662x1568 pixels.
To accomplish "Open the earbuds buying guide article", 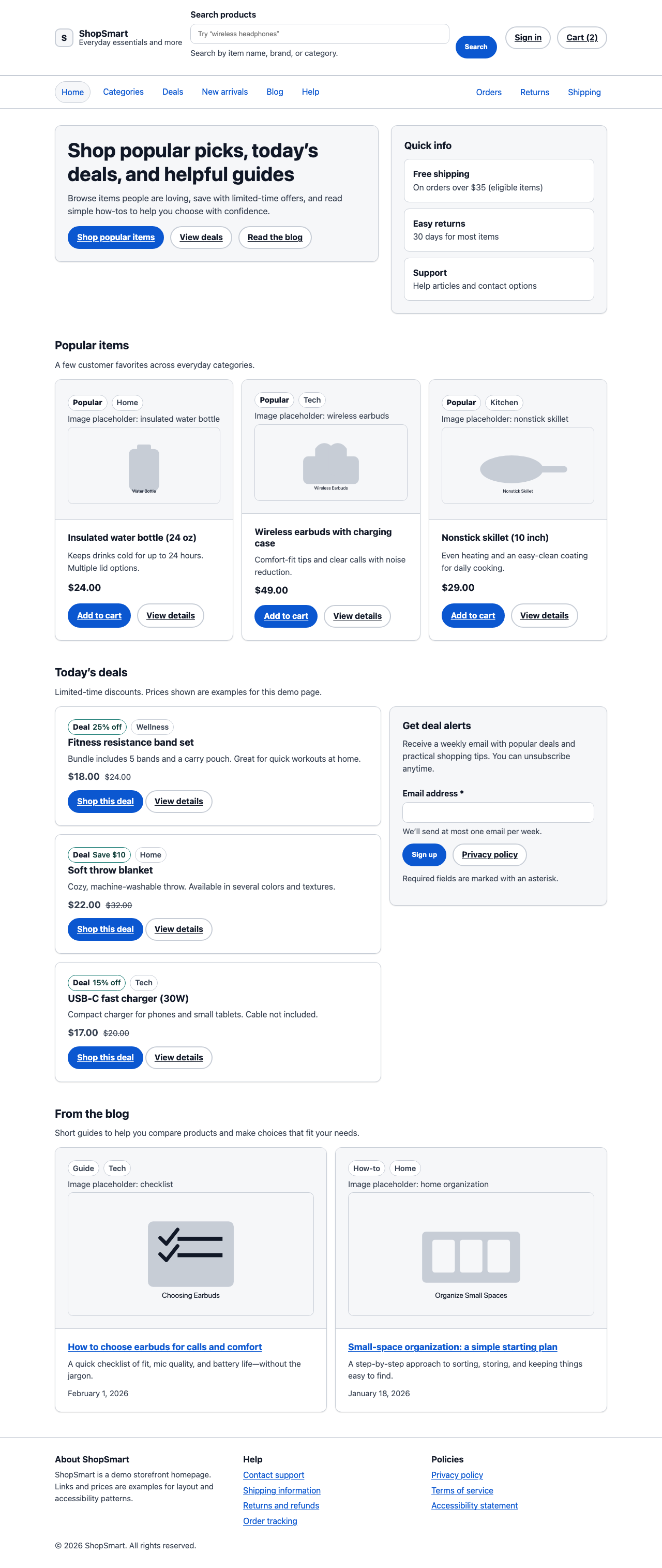I will click(164, 1347).
